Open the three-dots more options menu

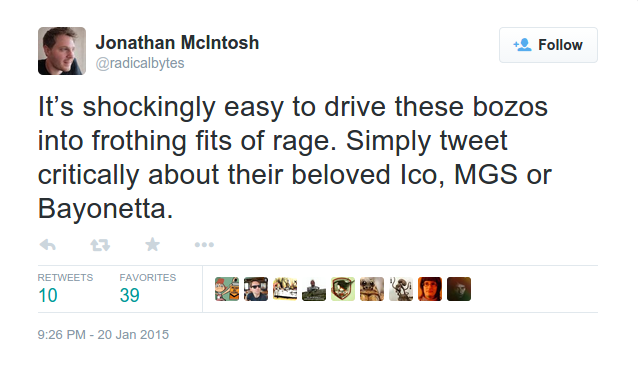pyautogui.click(x=204, y=245)
